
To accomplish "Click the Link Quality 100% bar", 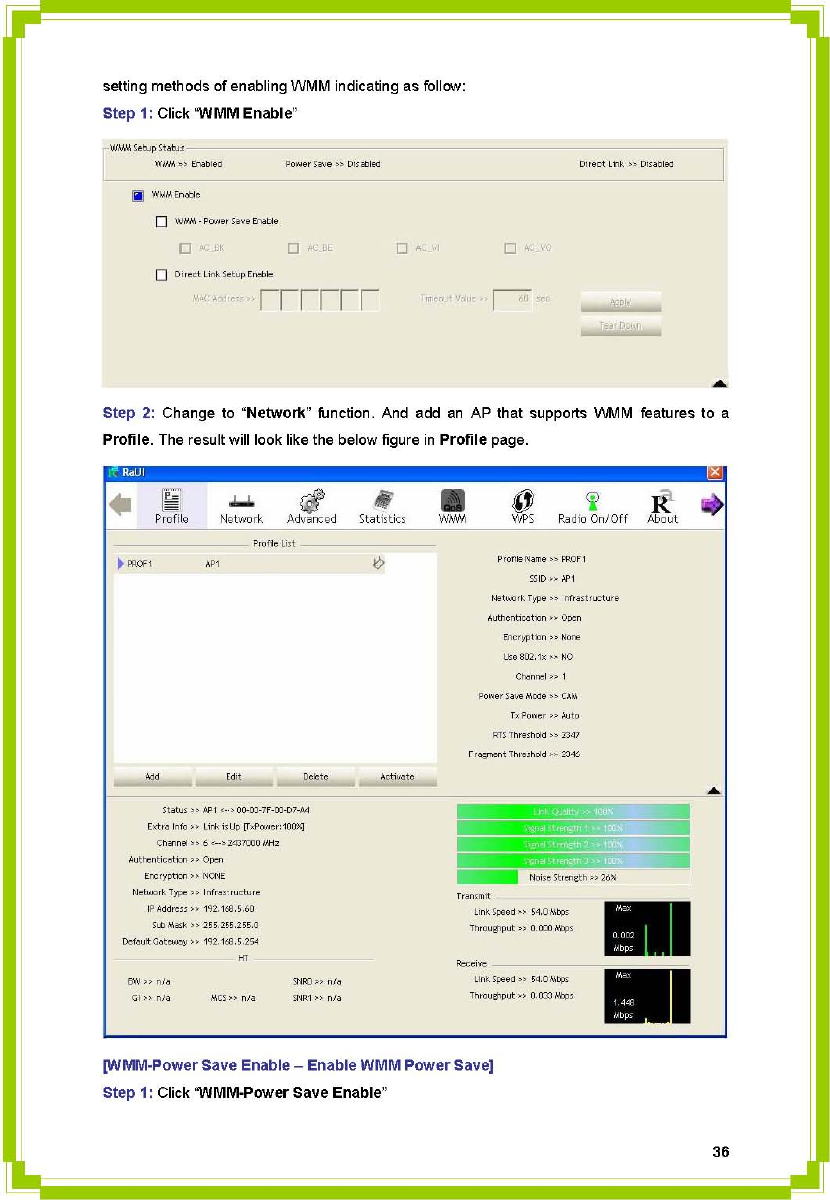I will tap(573, 811).
